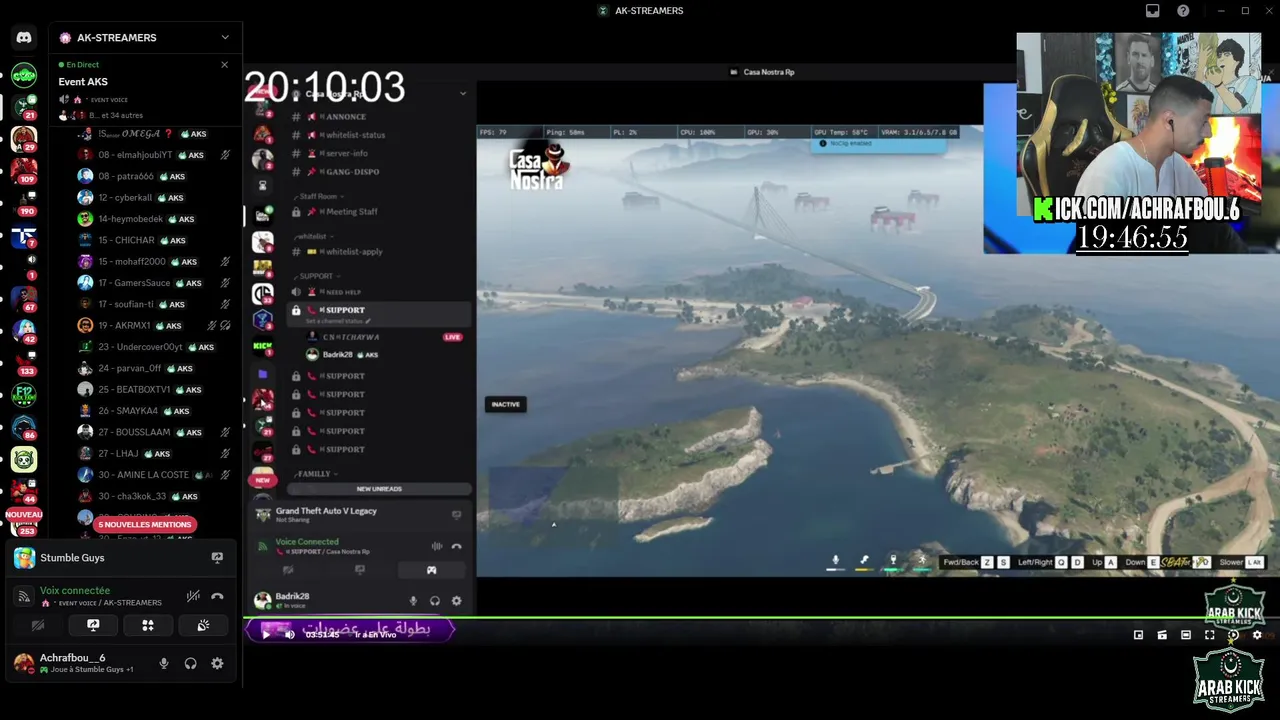Open the Voix connectée connection info

pyautogui.click(x=75, y=591)
